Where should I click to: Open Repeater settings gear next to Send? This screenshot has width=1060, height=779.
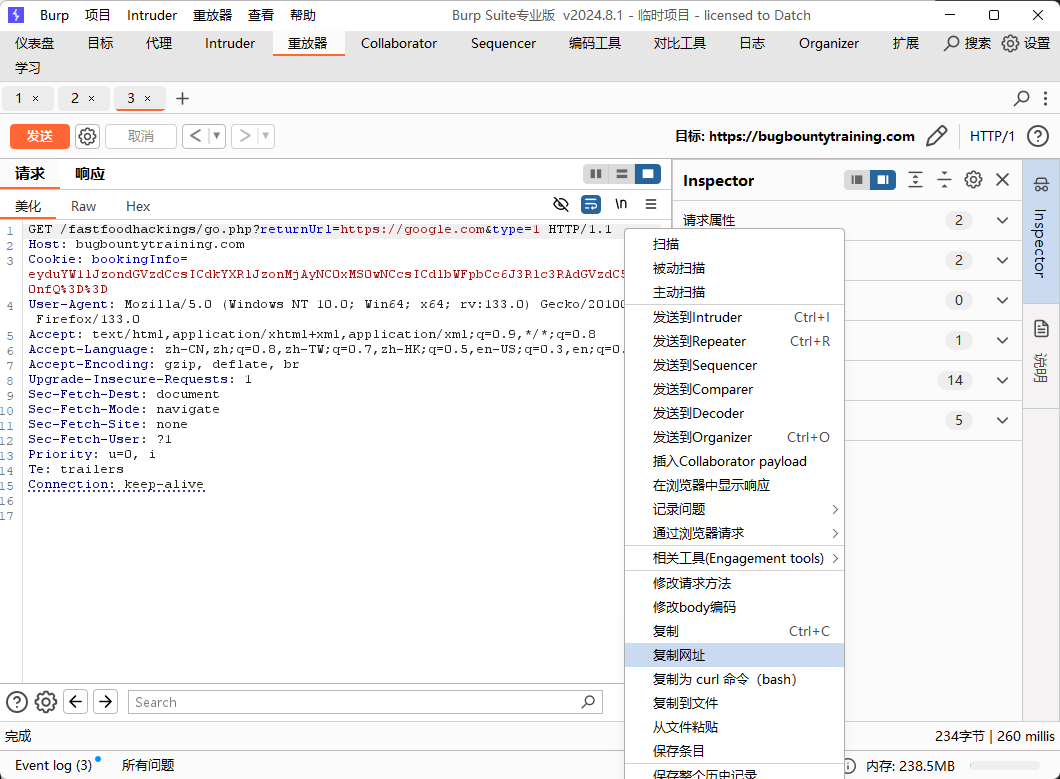[x=87, y=137]
